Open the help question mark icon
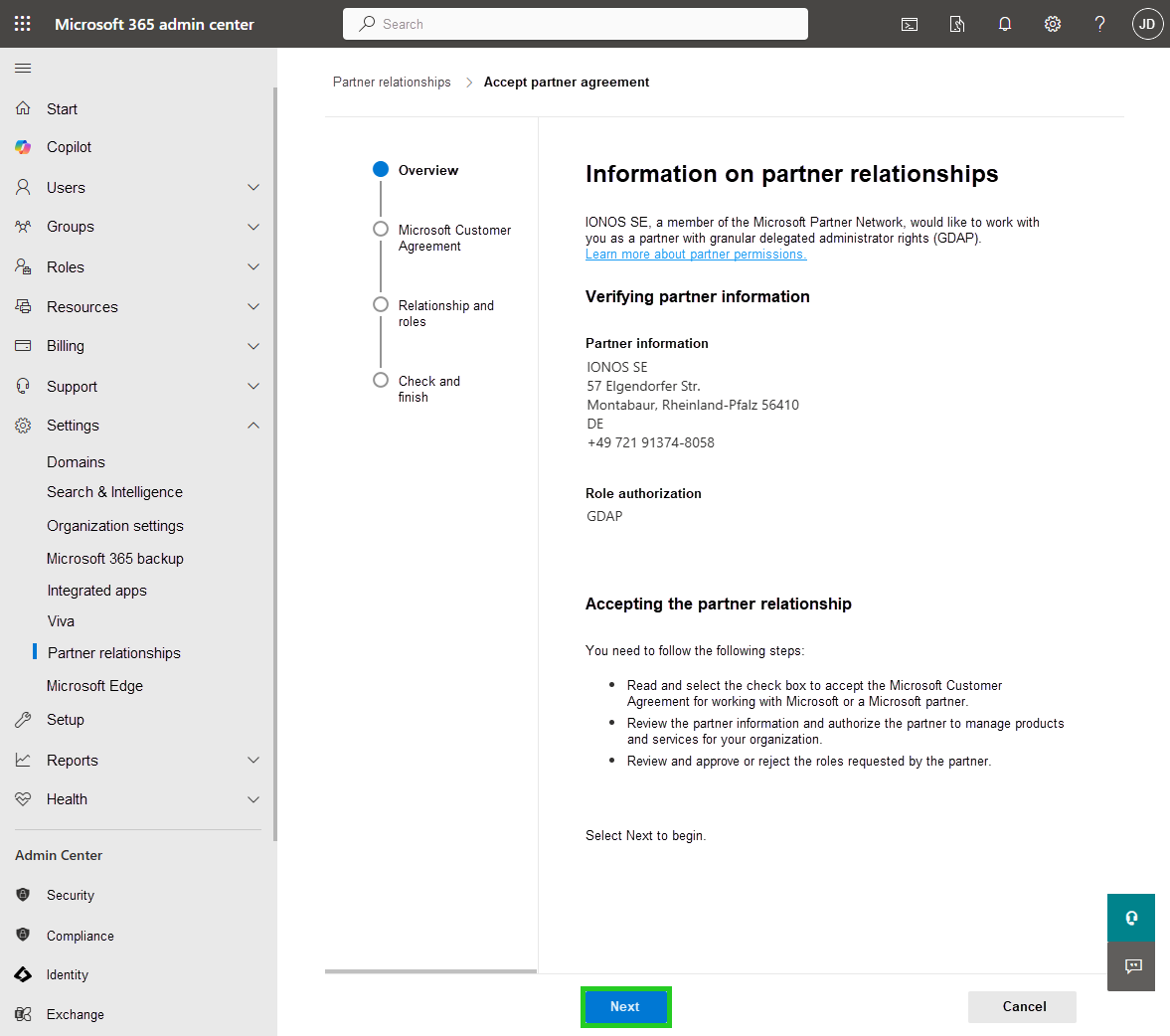The image size is (1170, 1036). pos(1099,23)
